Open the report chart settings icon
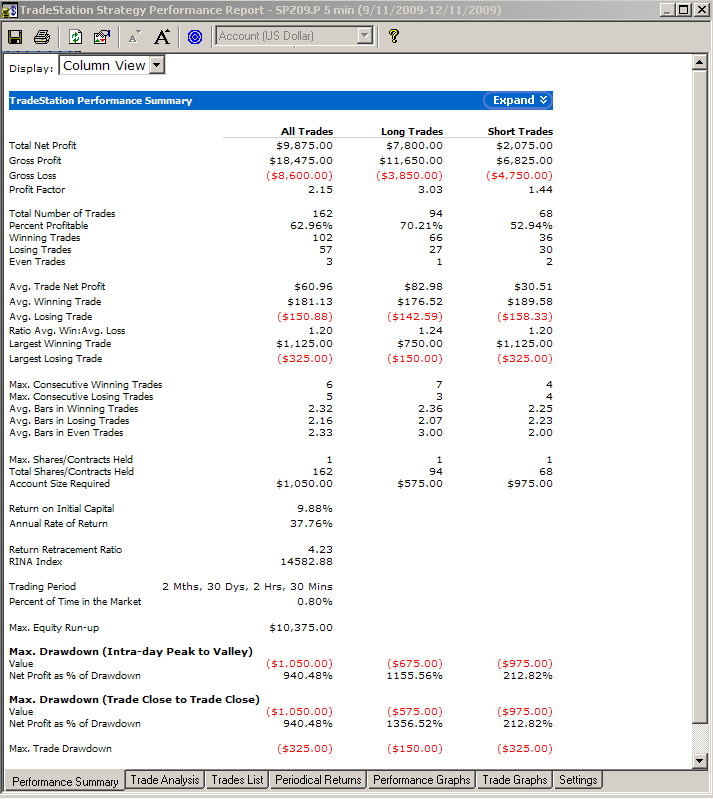This screenshot has height=799, width=713. 102,37
